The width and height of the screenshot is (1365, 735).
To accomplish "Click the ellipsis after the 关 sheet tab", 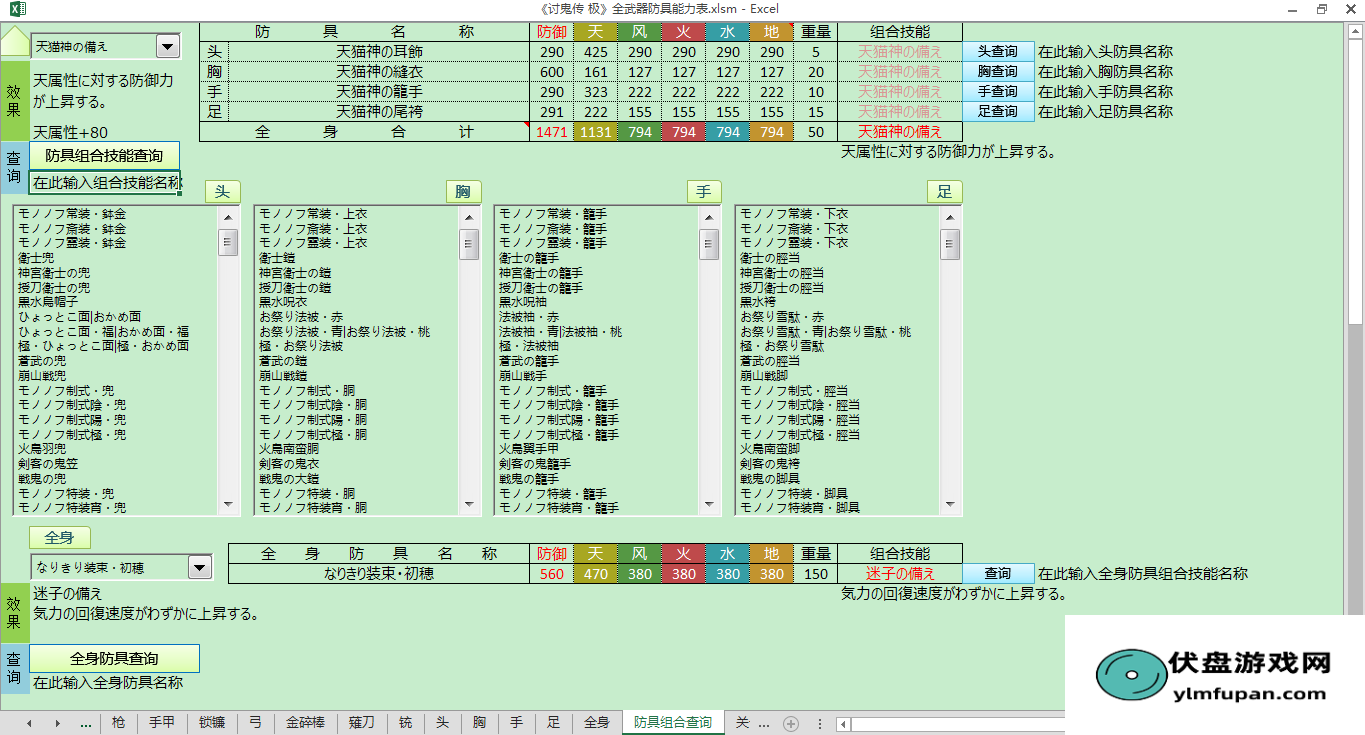I will tap(764, 723).
